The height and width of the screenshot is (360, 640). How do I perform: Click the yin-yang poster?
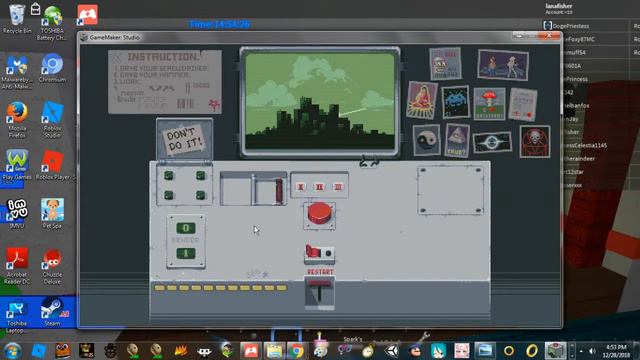pos(427,140)
